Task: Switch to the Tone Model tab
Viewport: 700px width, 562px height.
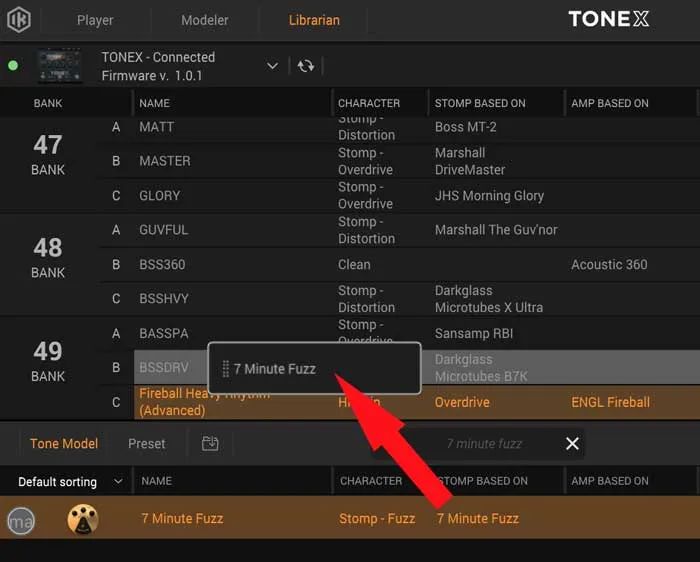Action: (64, 444)
